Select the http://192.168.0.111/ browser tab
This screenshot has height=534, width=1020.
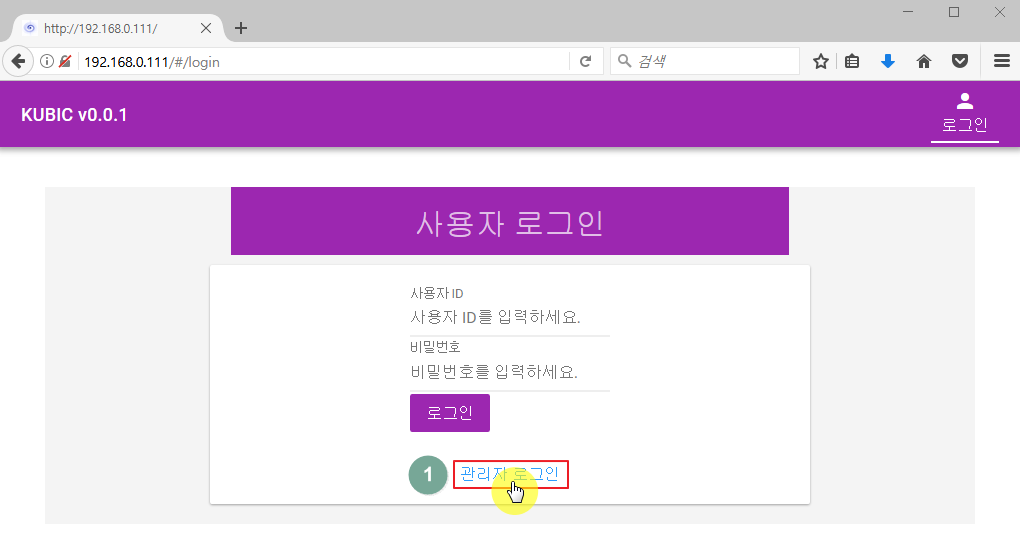point(110,28)
